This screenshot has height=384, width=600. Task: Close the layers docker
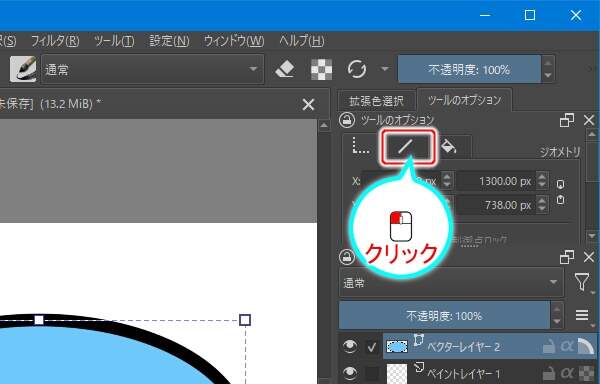tap(589, 257)
